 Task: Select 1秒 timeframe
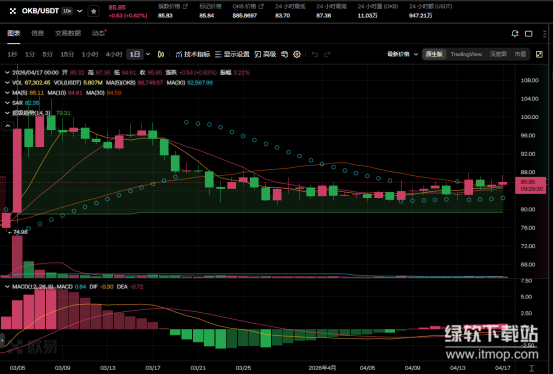coord(12,54)
